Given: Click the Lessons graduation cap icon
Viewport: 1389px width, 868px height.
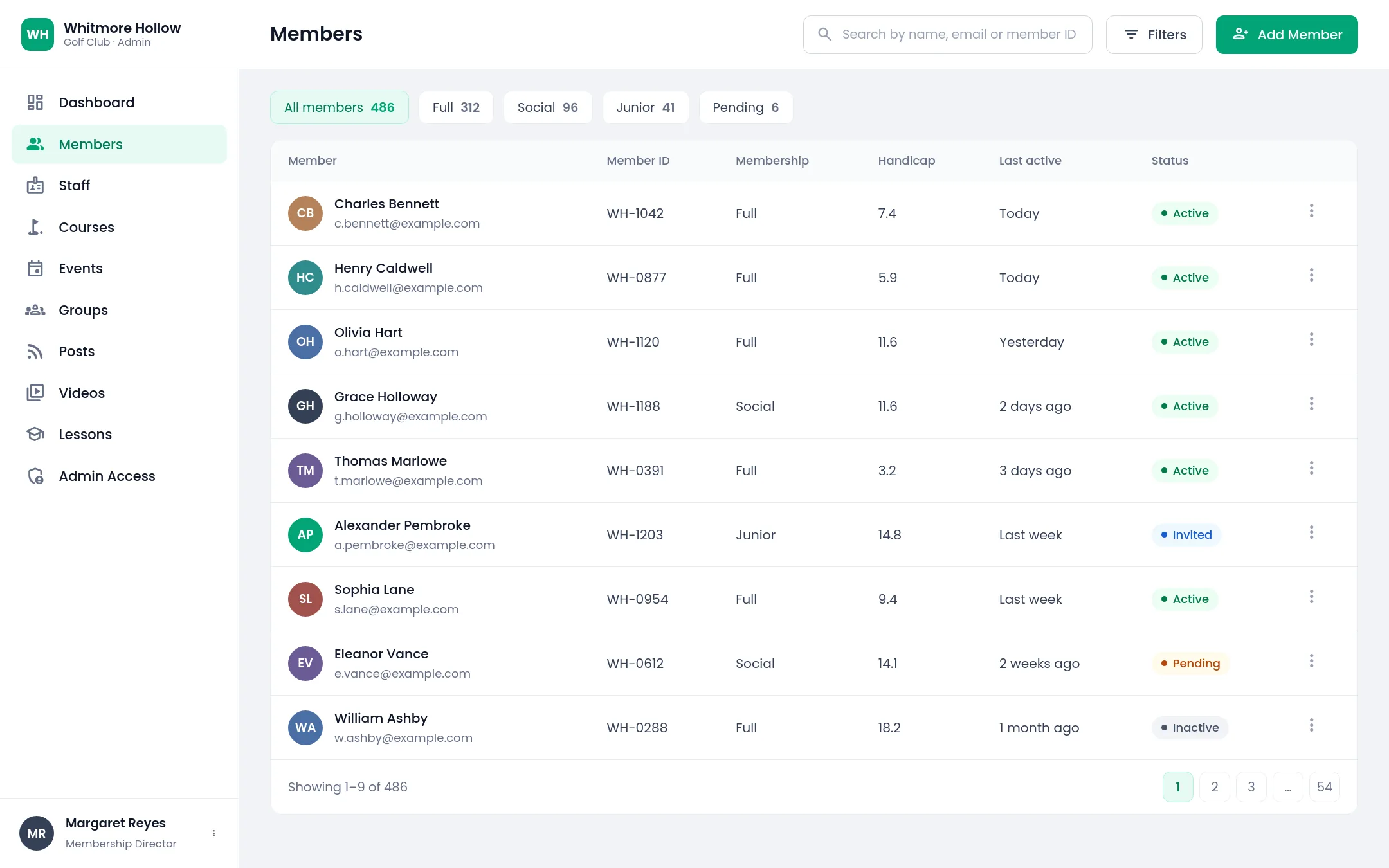Looking at the screenshot, I should 35,434.
